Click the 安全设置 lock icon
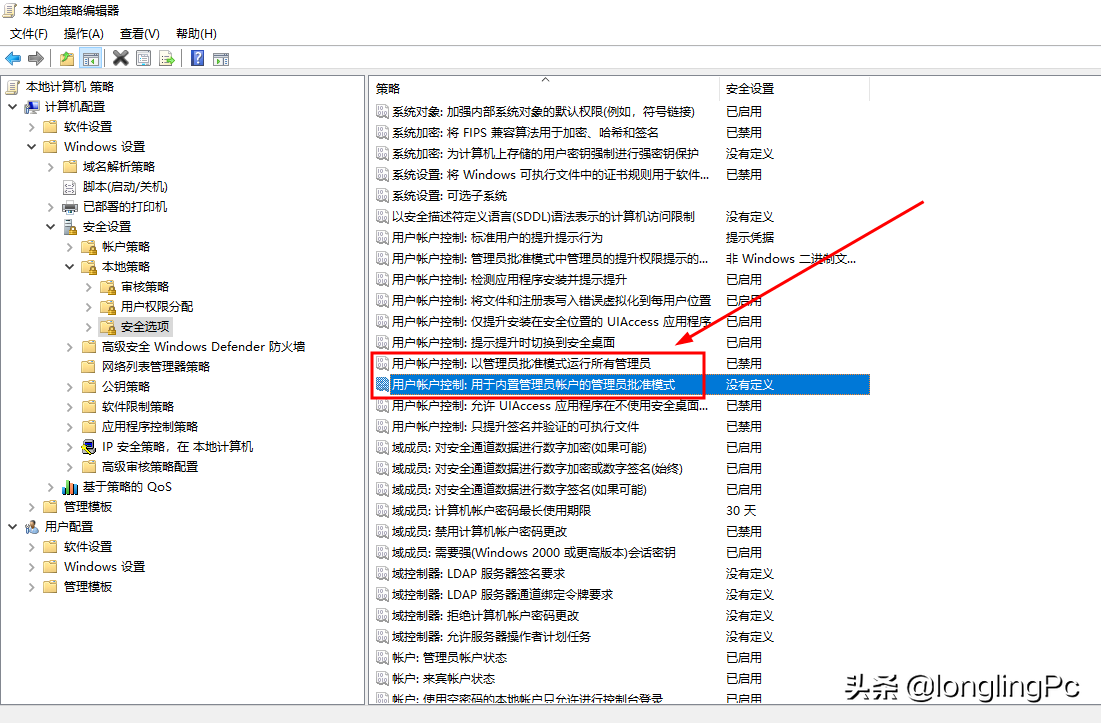 click(x=70, y=227)
